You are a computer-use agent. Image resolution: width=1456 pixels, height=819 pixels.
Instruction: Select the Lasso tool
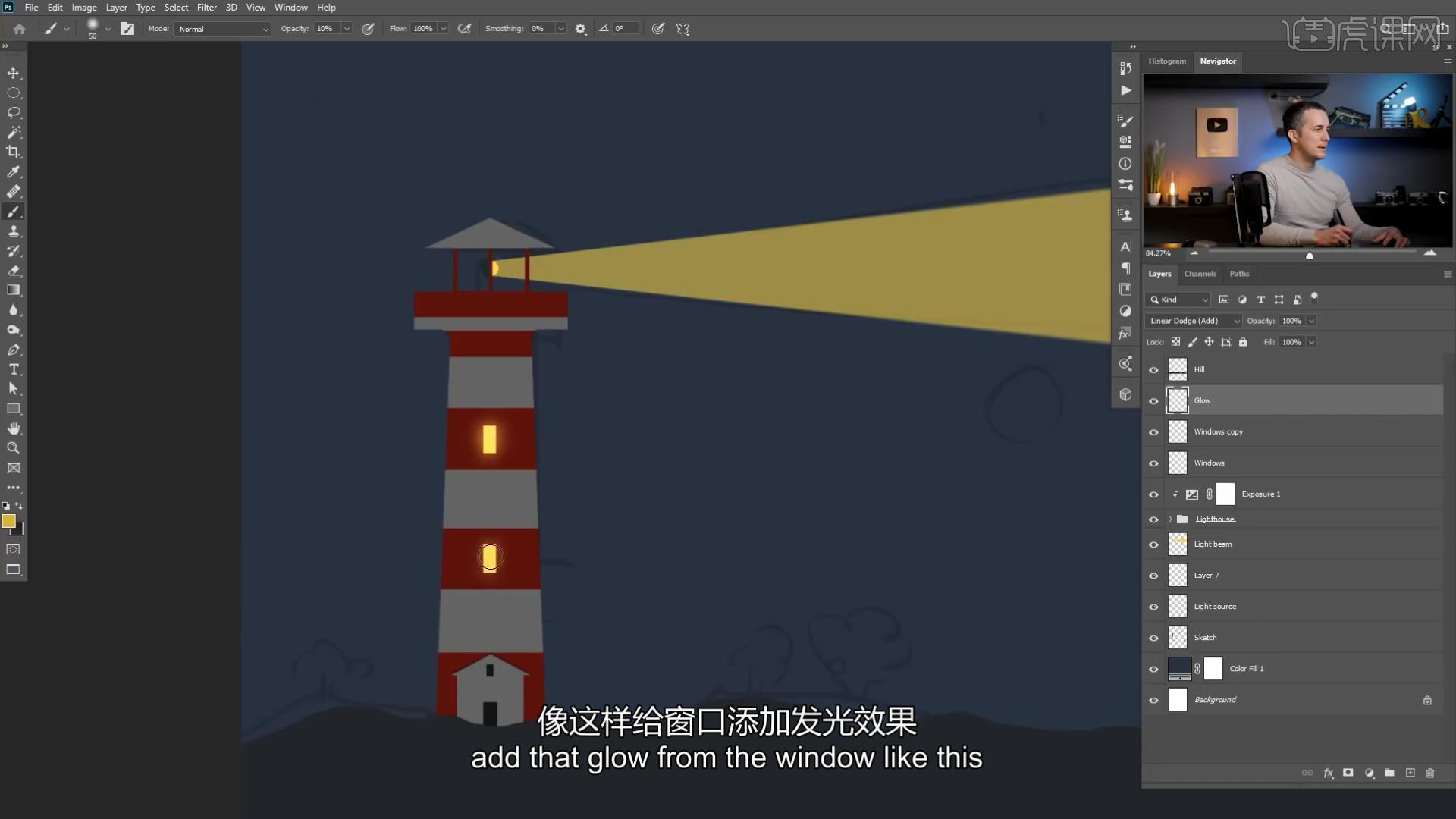coord(14,113)
